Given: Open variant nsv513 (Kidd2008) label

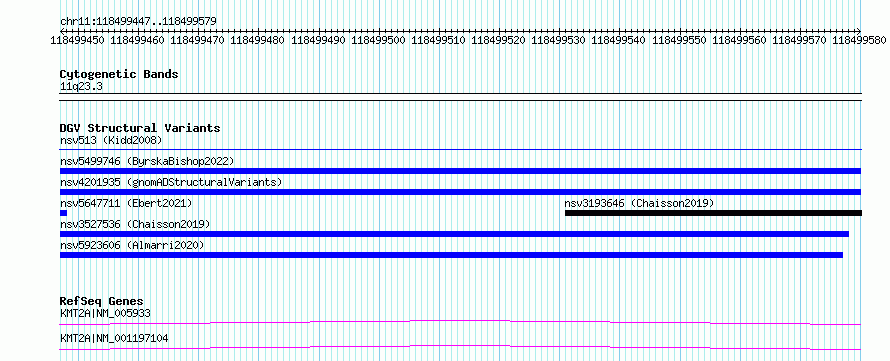Looking at the screenshot, I should pos(111,140).
